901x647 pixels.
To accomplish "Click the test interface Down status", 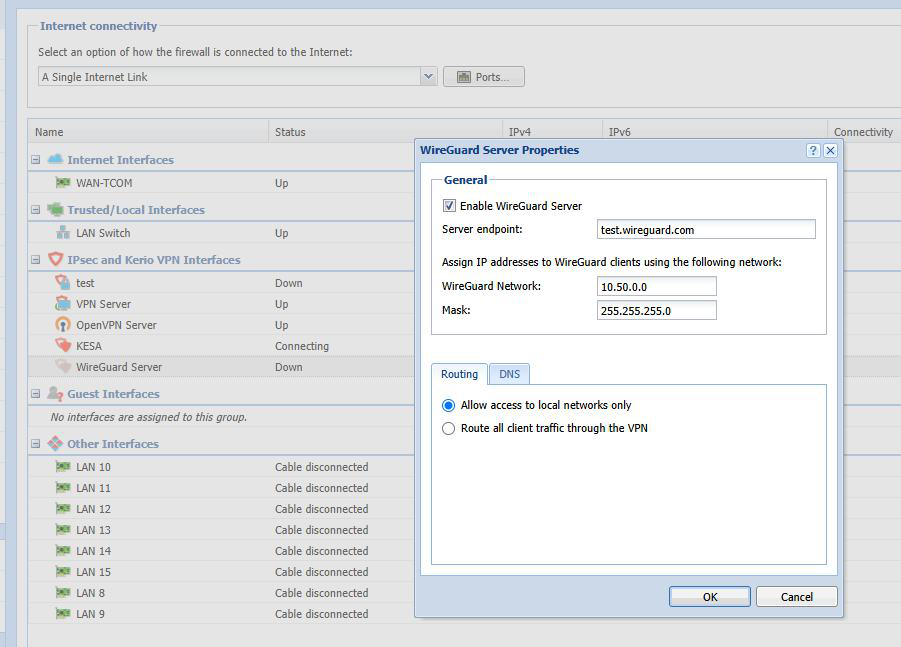I will pyautogui.click(x=288, y=283).
